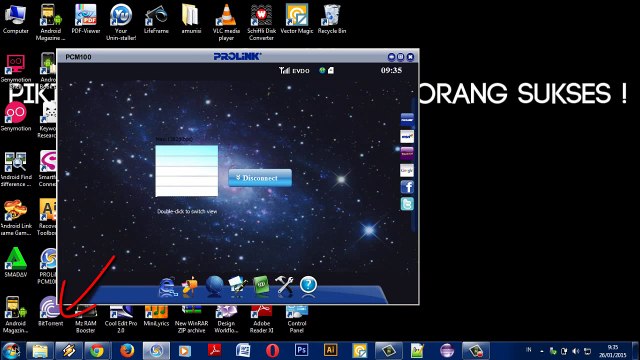Screen dimensions: 640x360
Task: Select the VLC media player desktop icon
Action: (226, 23)
